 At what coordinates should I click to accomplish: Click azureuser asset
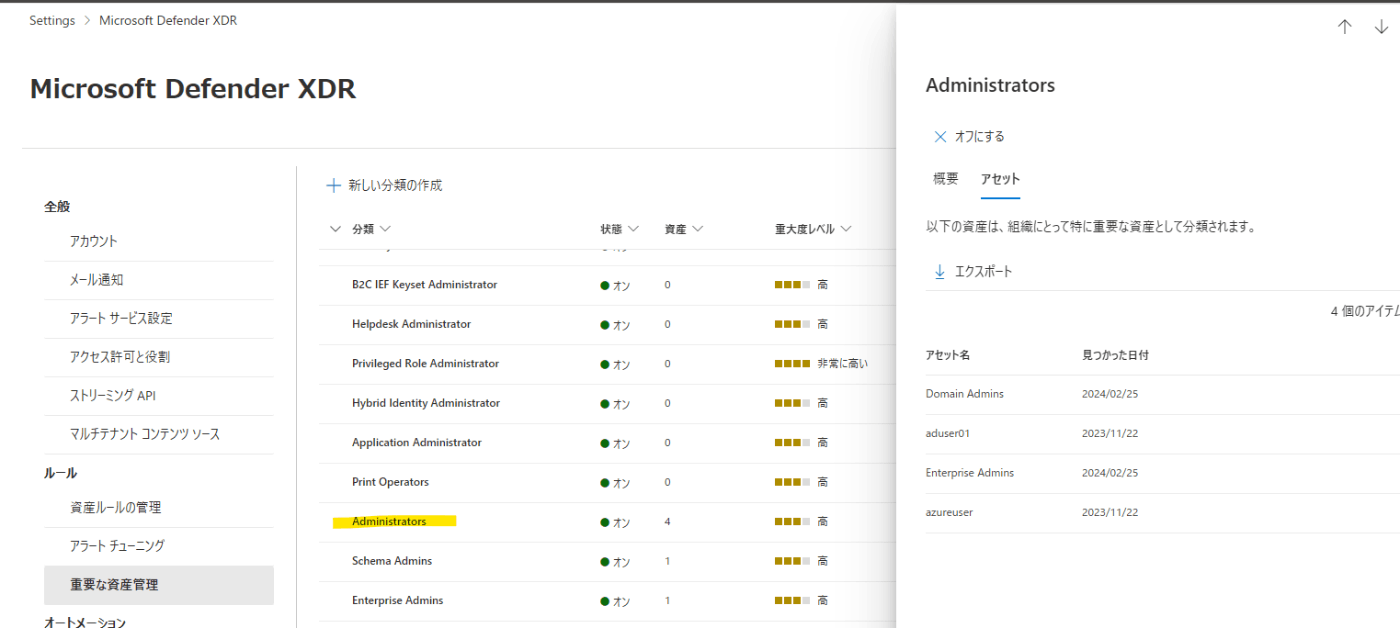coord(949,512)
